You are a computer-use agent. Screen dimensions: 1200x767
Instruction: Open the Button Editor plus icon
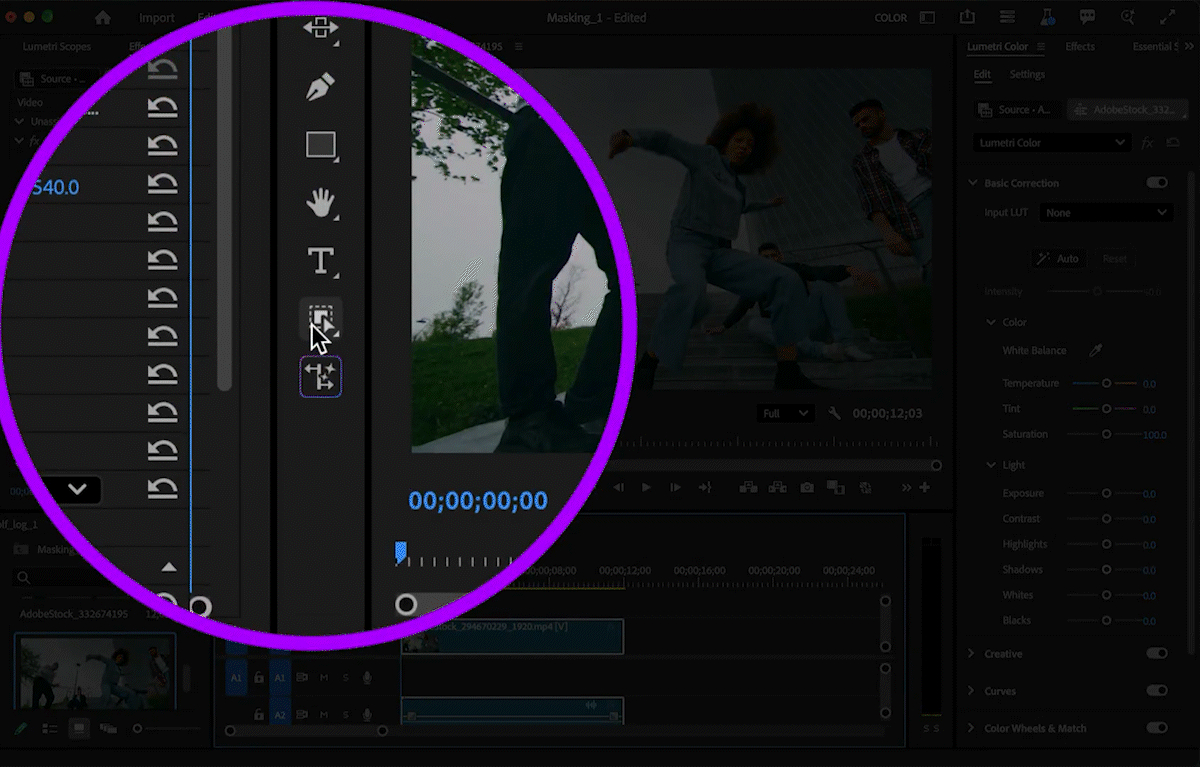click(925, 487)
